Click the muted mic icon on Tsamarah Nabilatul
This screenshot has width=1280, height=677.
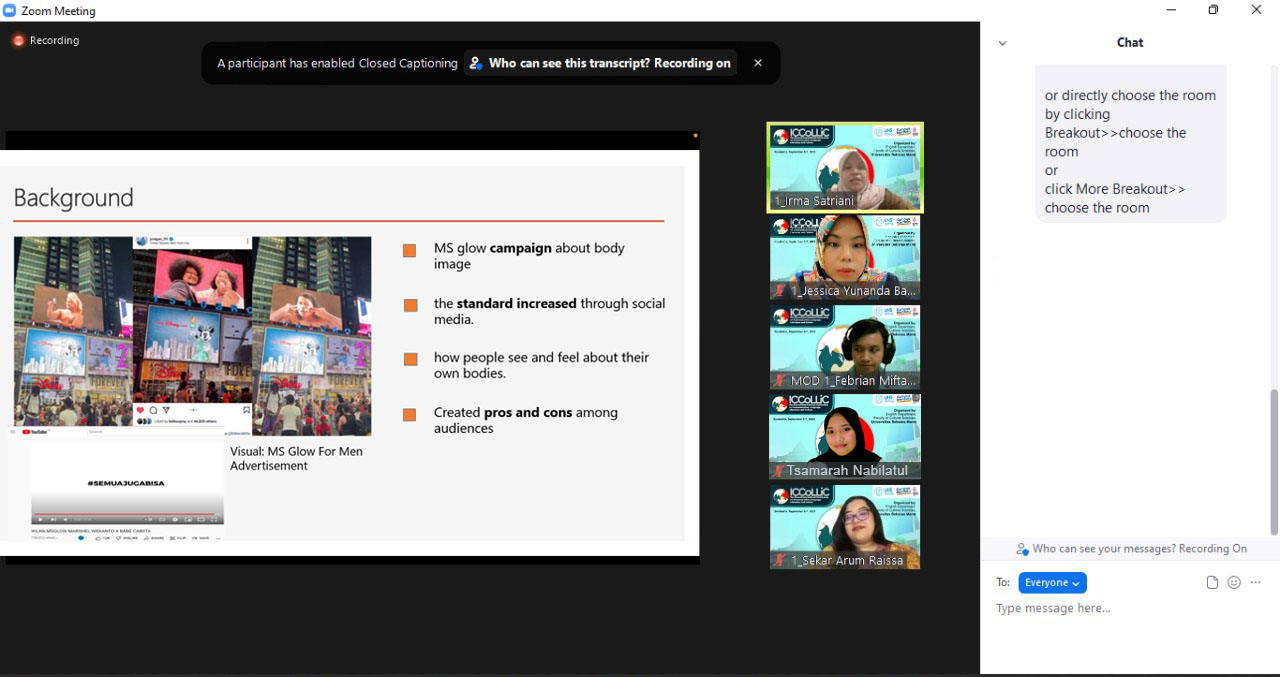pyautogui.click(x=779, y=470)
